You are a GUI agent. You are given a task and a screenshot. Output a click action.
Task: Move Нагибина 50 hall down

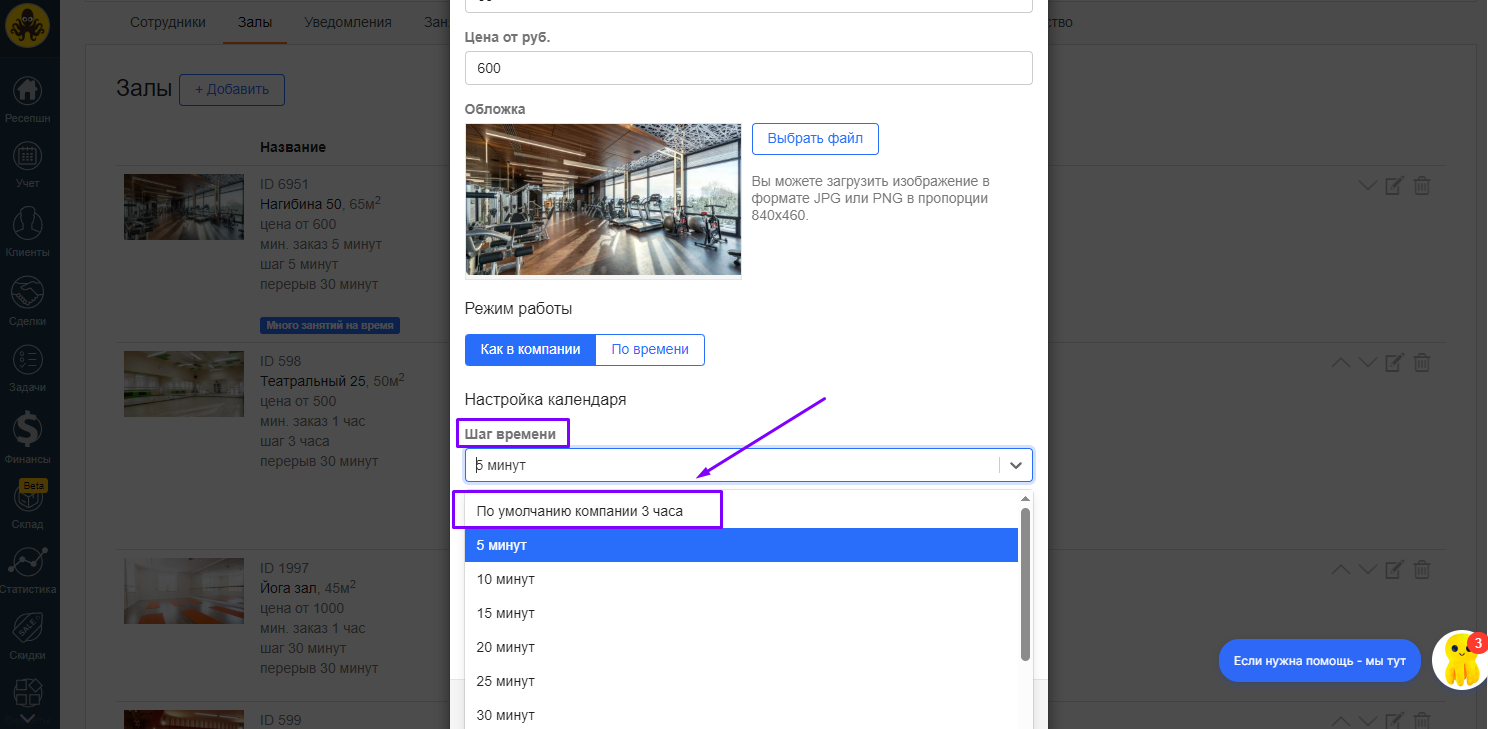point(1368,186)
